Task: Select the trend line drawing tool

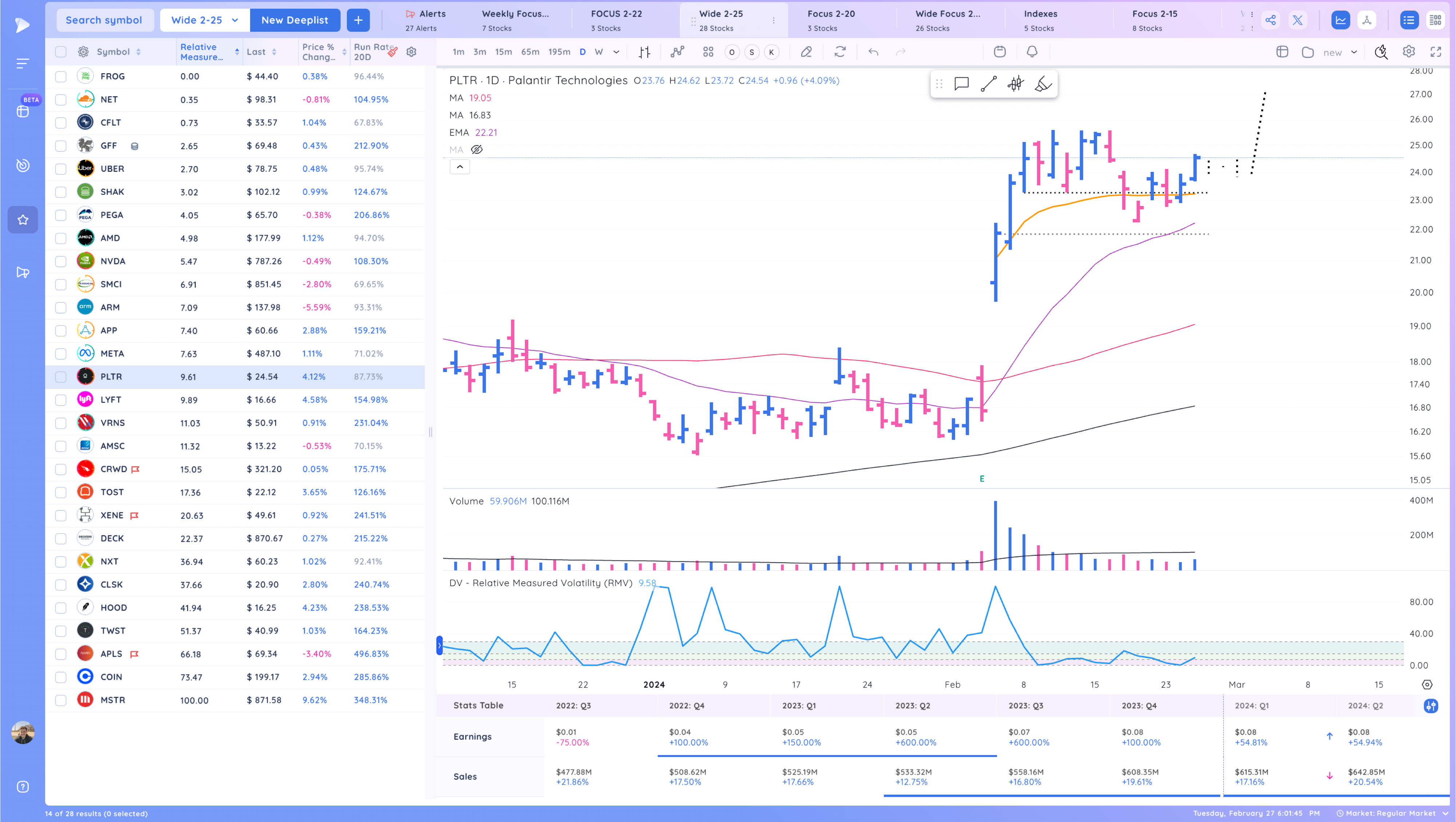Action: pyautogui.click(x=989, y=84)
